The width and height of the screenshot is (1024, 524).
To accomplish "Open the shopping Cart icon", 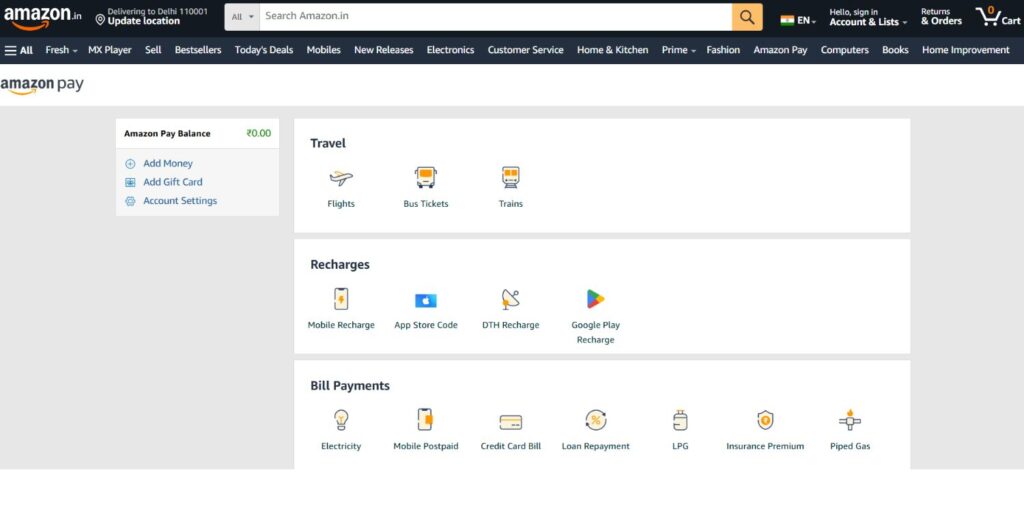I will click(x=998, y=16).
